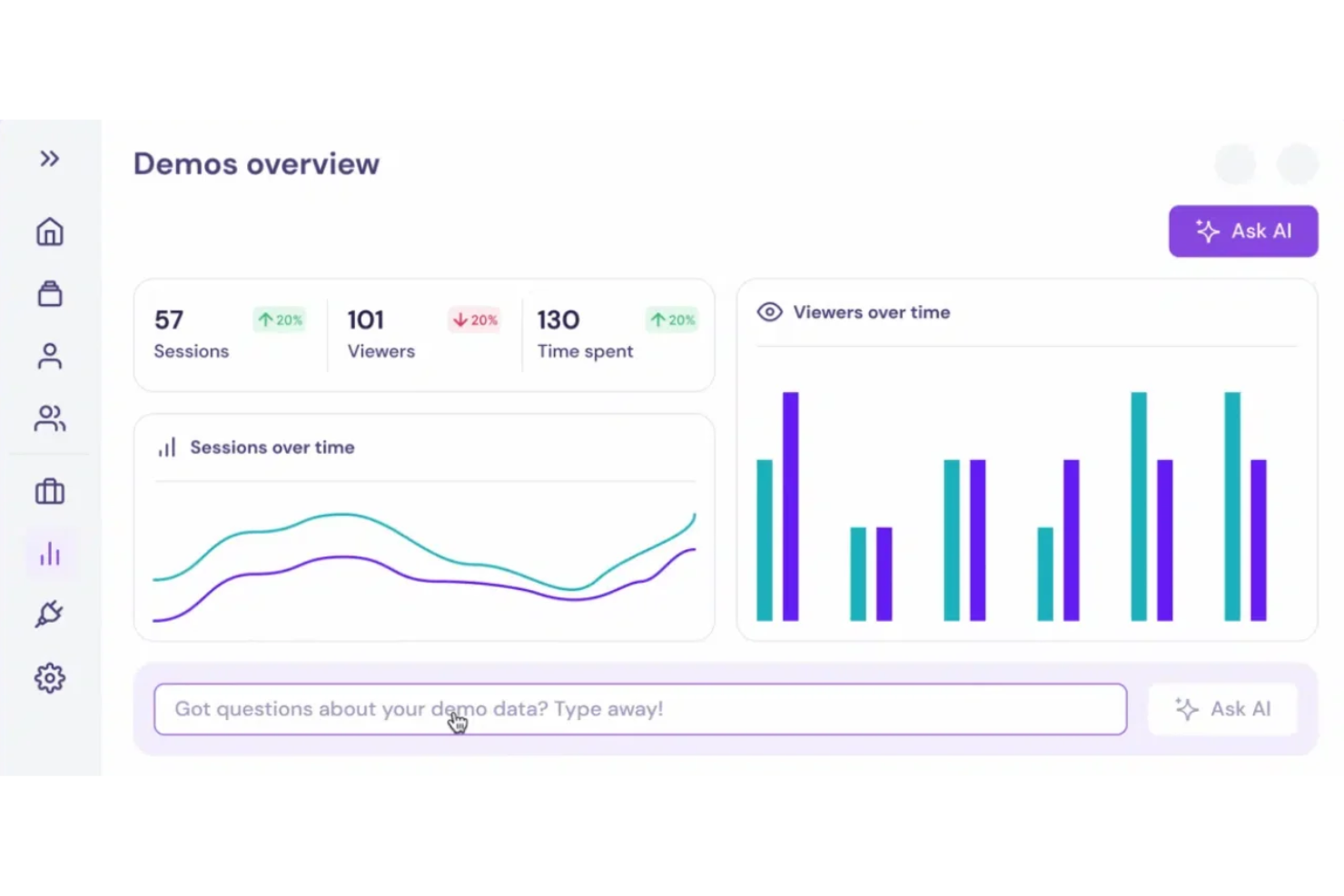Click the eye icon beside Viewers over time
The image size is (1344, 896).
[x=769, y=311]
